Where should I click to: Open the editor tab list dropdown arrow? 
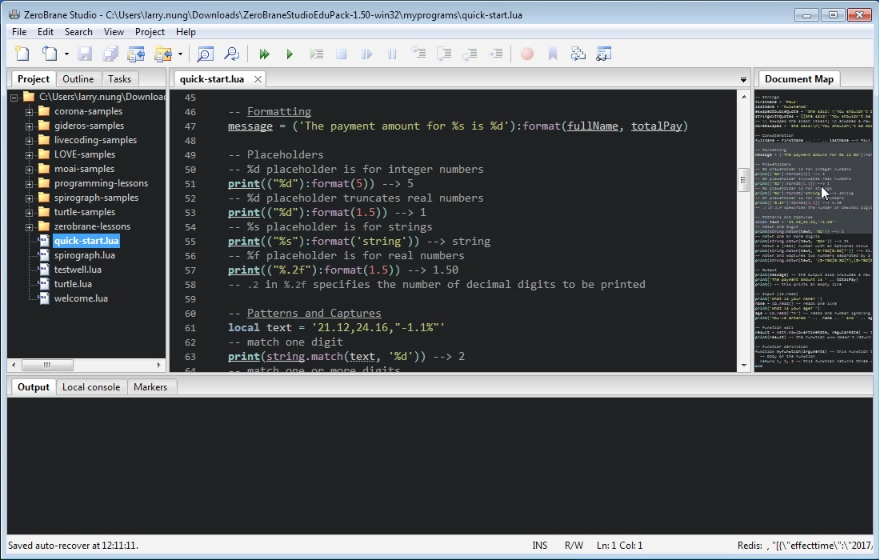click(x=743, y=80)
